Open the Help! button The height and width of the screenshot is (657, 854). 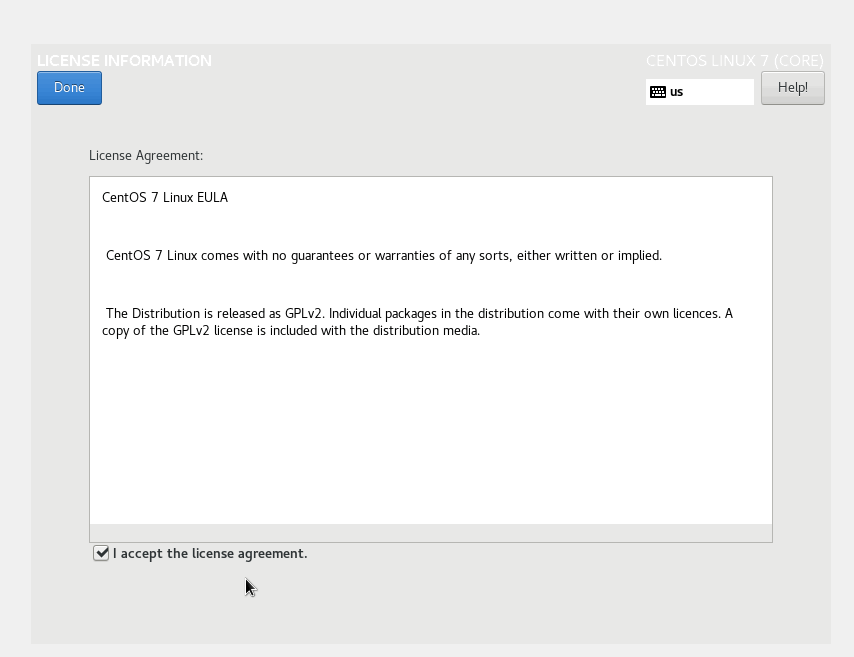[792, 88]
